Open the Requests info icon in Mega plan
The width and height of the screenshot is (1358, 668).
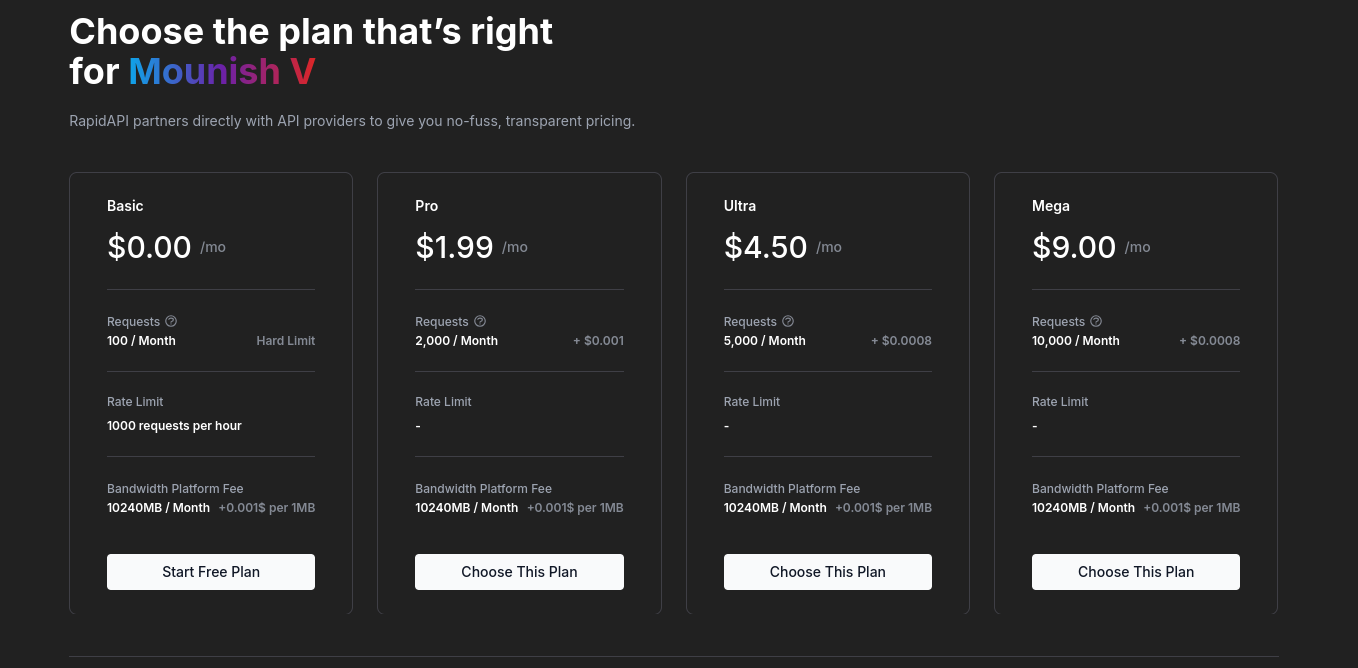(x=1096, y=322)
